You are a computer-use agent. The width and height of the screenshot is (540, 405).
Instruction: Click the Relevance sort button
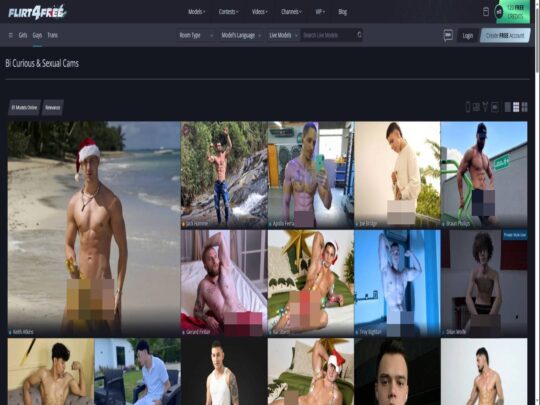click(x=53, y=107)
